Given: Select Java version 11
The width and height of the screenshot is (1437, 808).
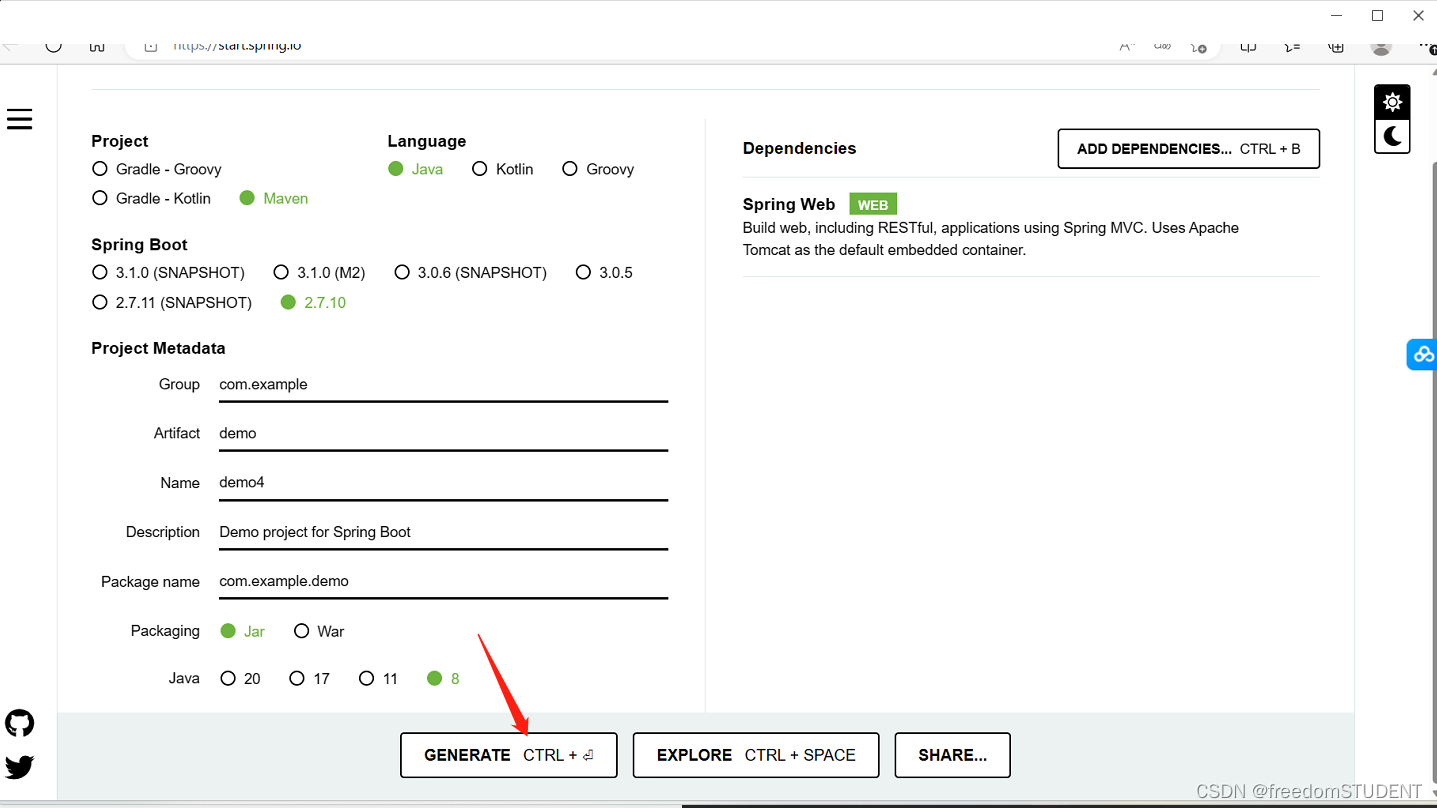Looking at the screenshot, I should coord(378,678).
